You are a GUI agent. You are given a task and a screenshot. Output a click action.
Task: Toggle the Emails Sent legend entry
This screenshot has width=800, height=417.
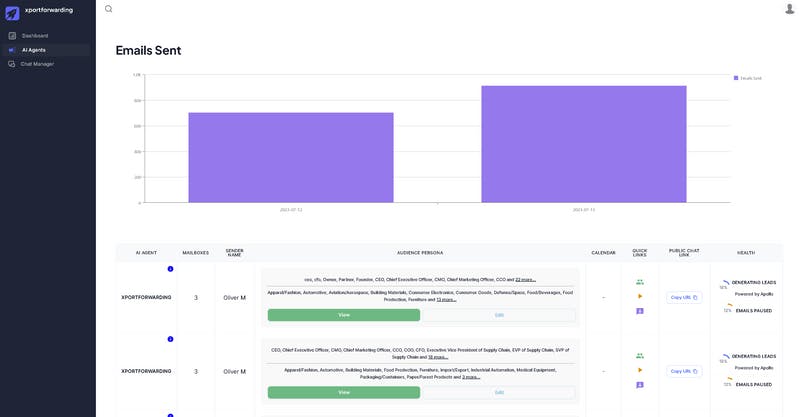tap(747, 78)
